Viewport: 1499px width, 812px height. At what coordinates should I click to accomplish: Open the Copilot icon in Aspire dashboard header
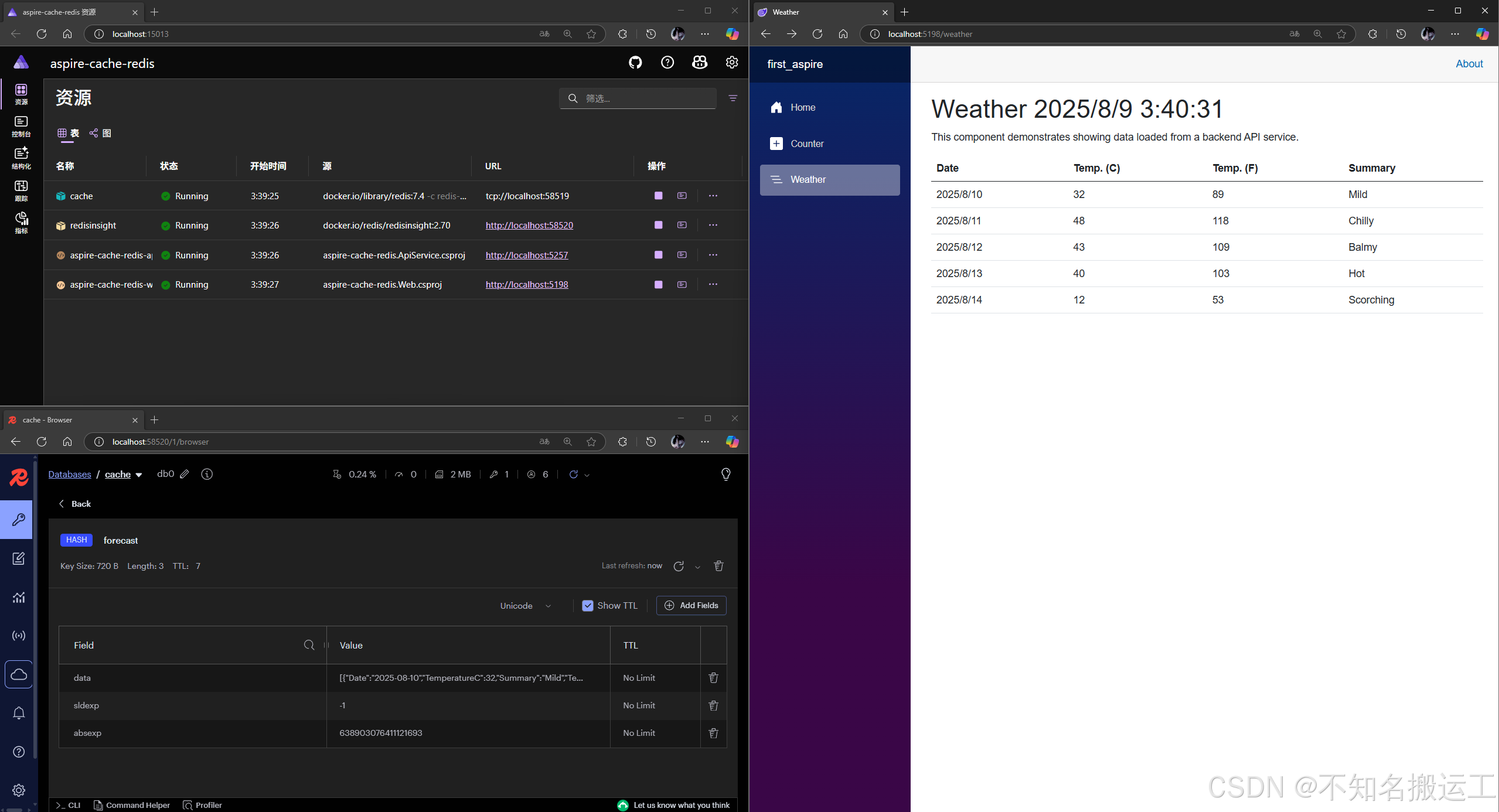coord(700,63)
